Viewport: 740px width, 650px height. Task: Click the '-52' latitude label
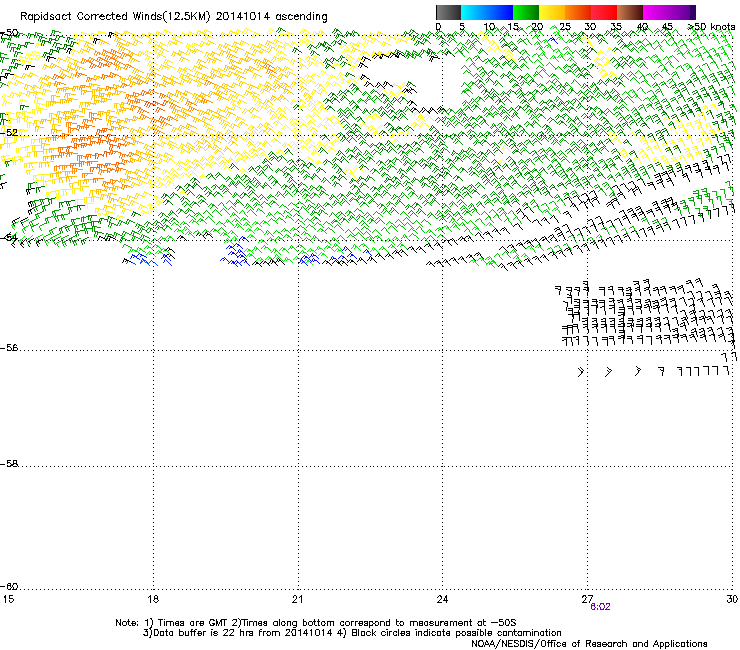click(9, 133)
